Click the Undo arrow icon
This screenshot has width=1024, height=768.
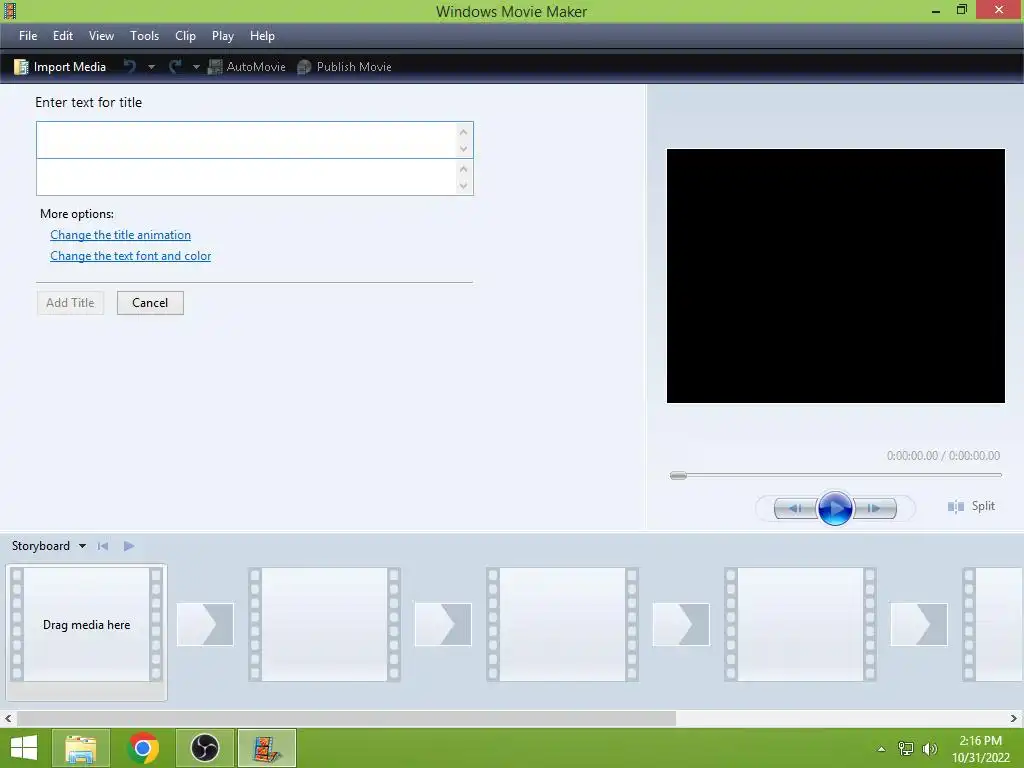coord(130,67)
